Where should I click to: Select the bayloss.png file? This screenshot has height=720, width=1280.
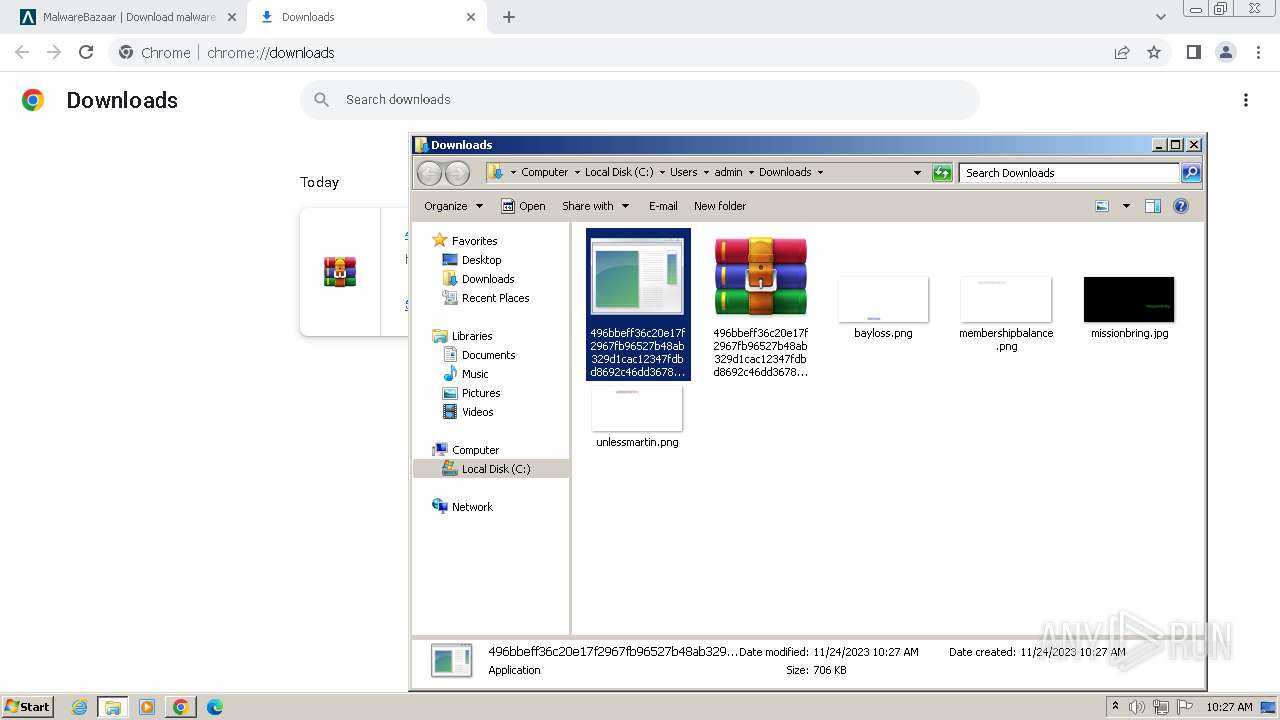click(x=883, y=309)
